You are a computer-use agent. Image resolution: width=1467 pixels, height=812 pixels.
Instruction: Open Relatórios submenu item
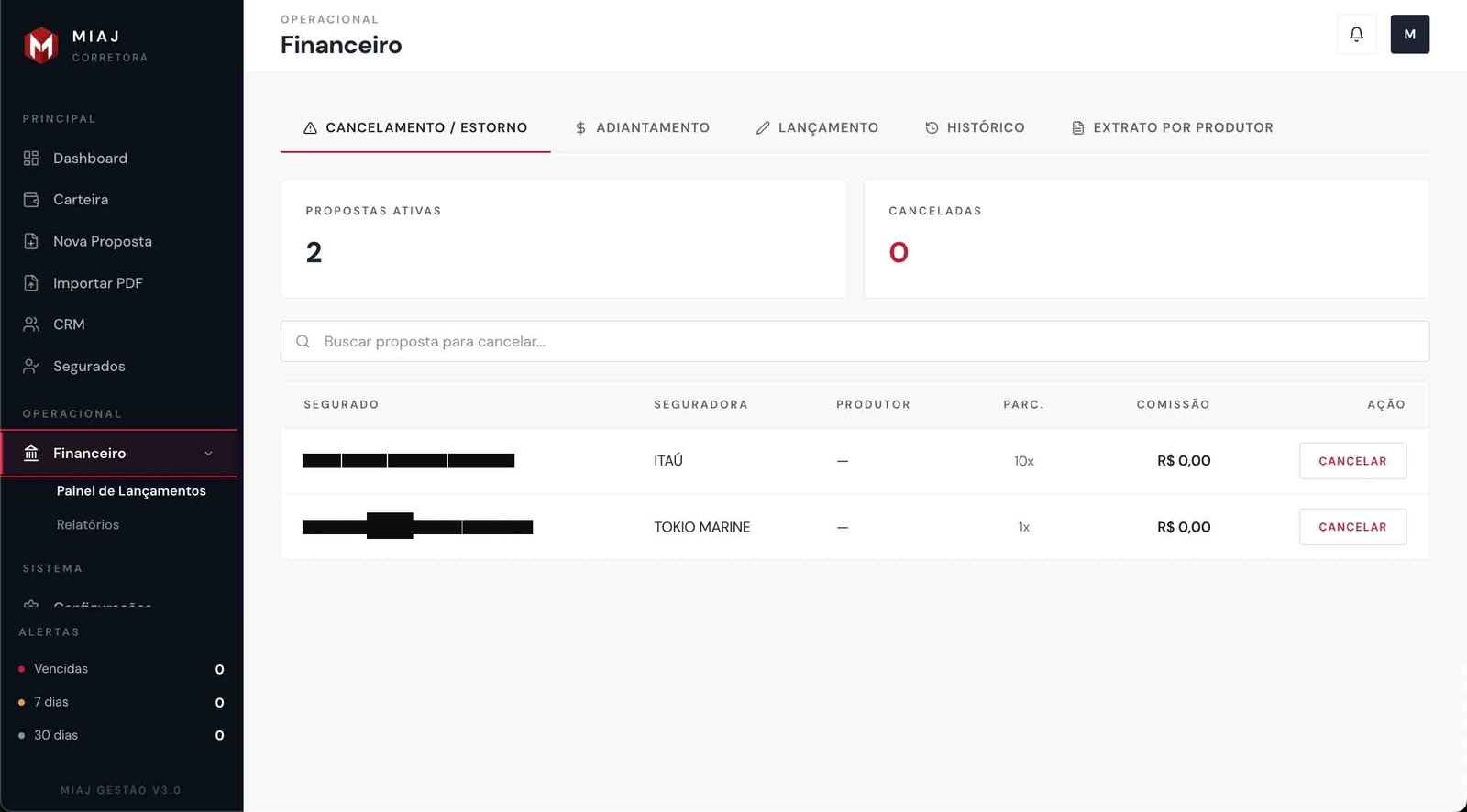[88, 525]
